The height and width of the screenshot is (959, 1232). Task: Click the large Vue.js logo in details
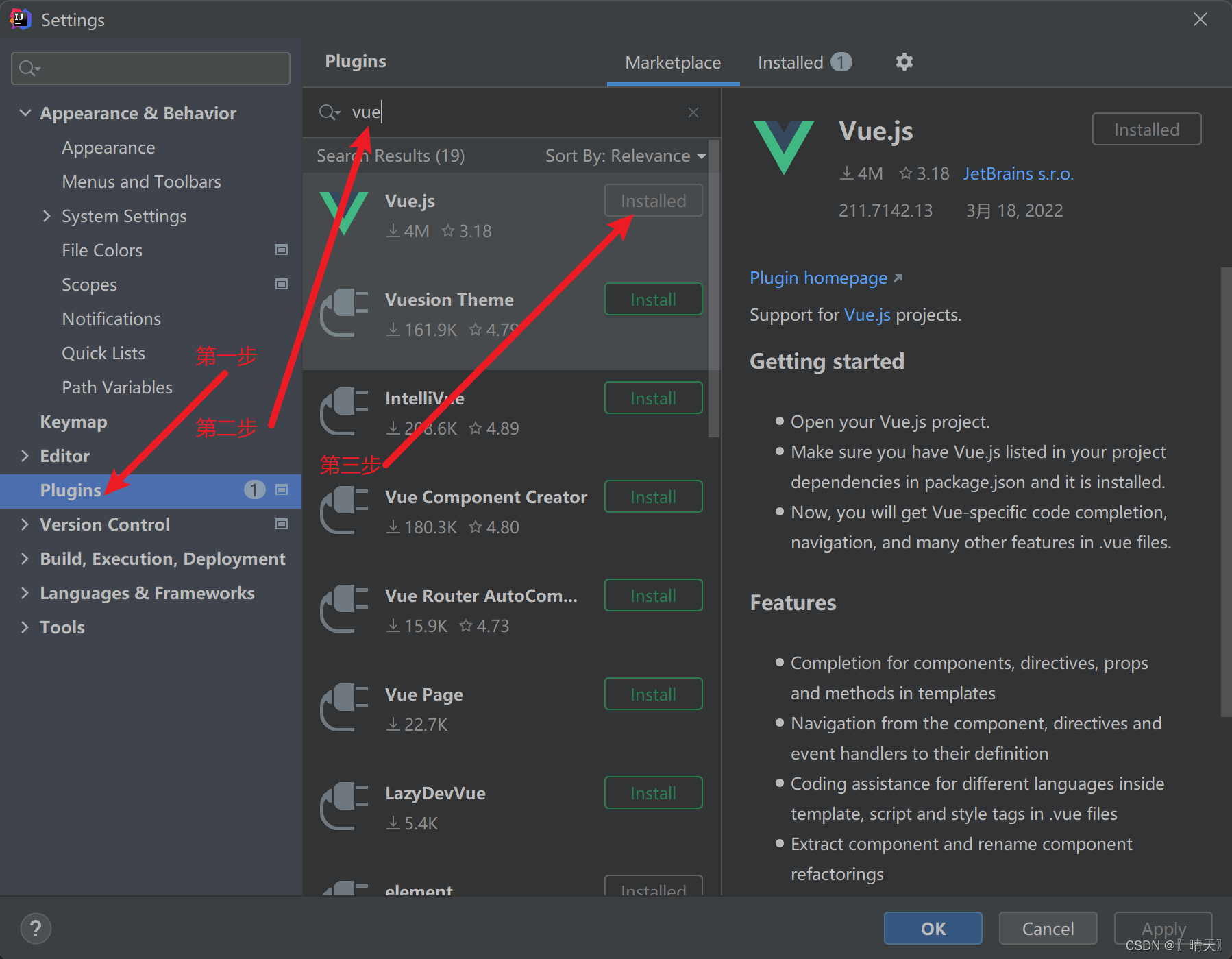click(784, 147)
